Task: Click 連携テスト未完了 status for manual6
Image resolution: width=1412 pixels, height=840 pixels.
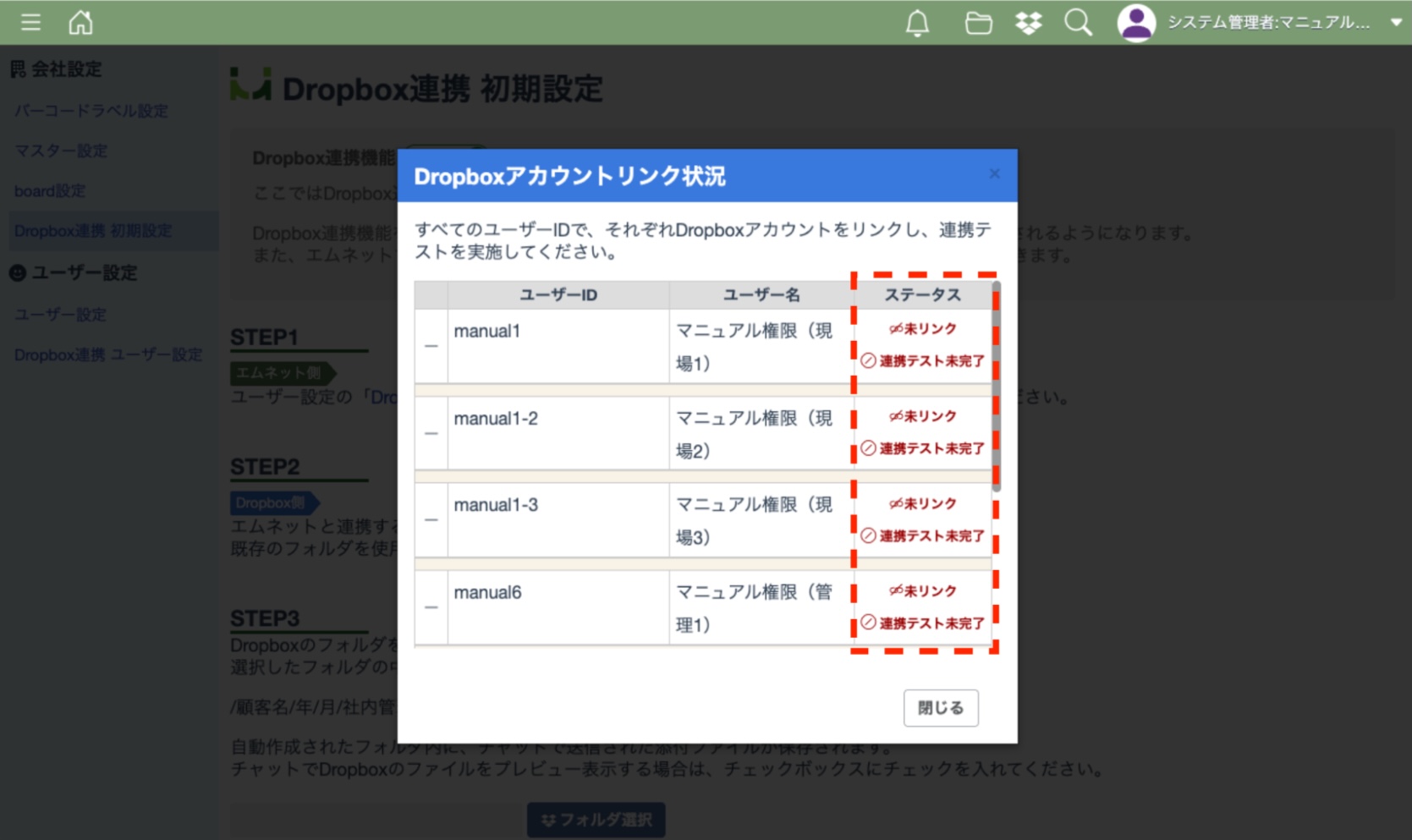Action: coord(923,623)
